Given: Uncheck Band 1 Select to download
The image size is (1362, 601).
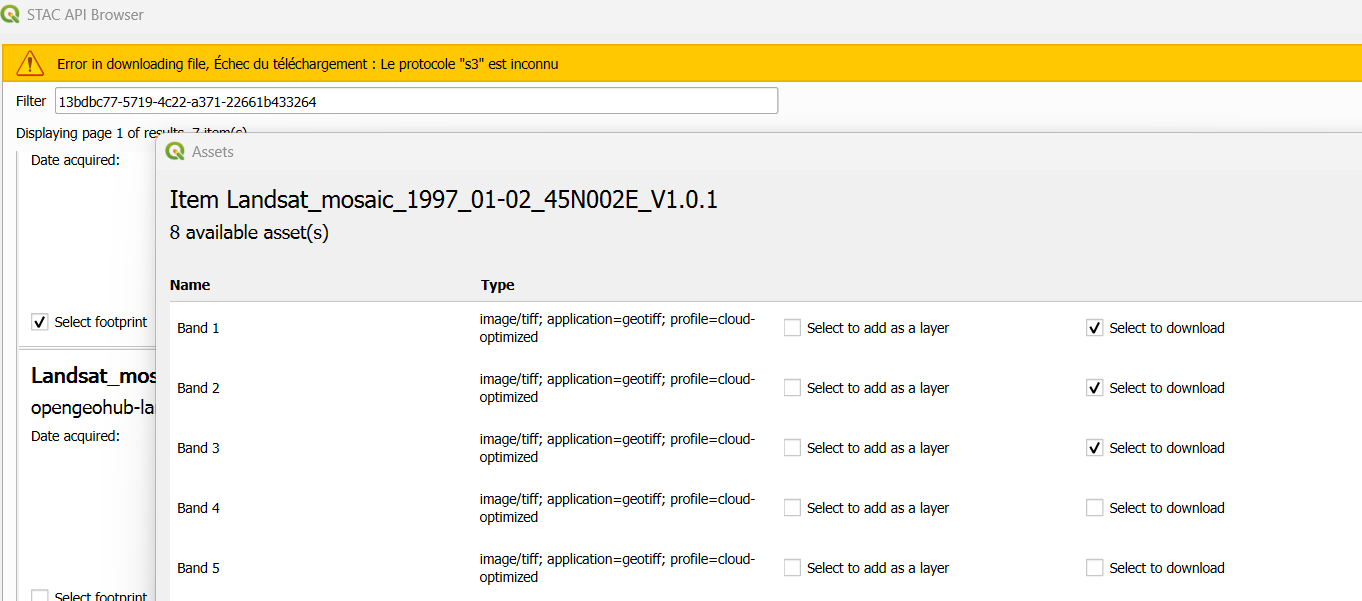Looking at the screenshot, I should (1095, 328).
